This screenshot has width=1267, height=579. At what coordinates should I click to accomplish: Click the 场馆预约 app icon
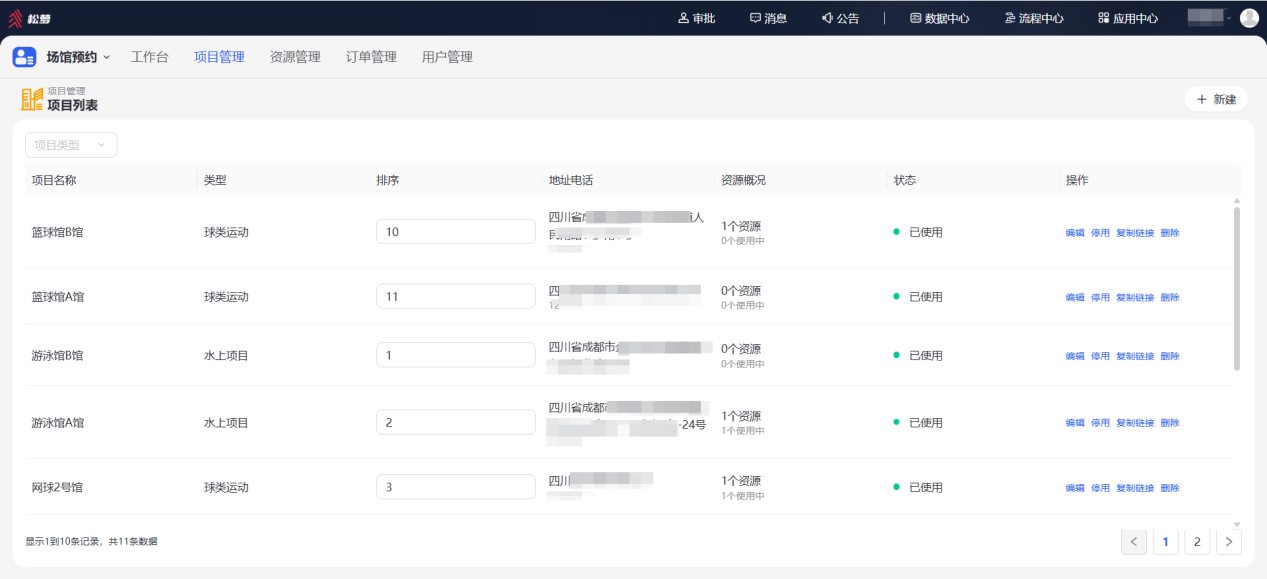24,57
